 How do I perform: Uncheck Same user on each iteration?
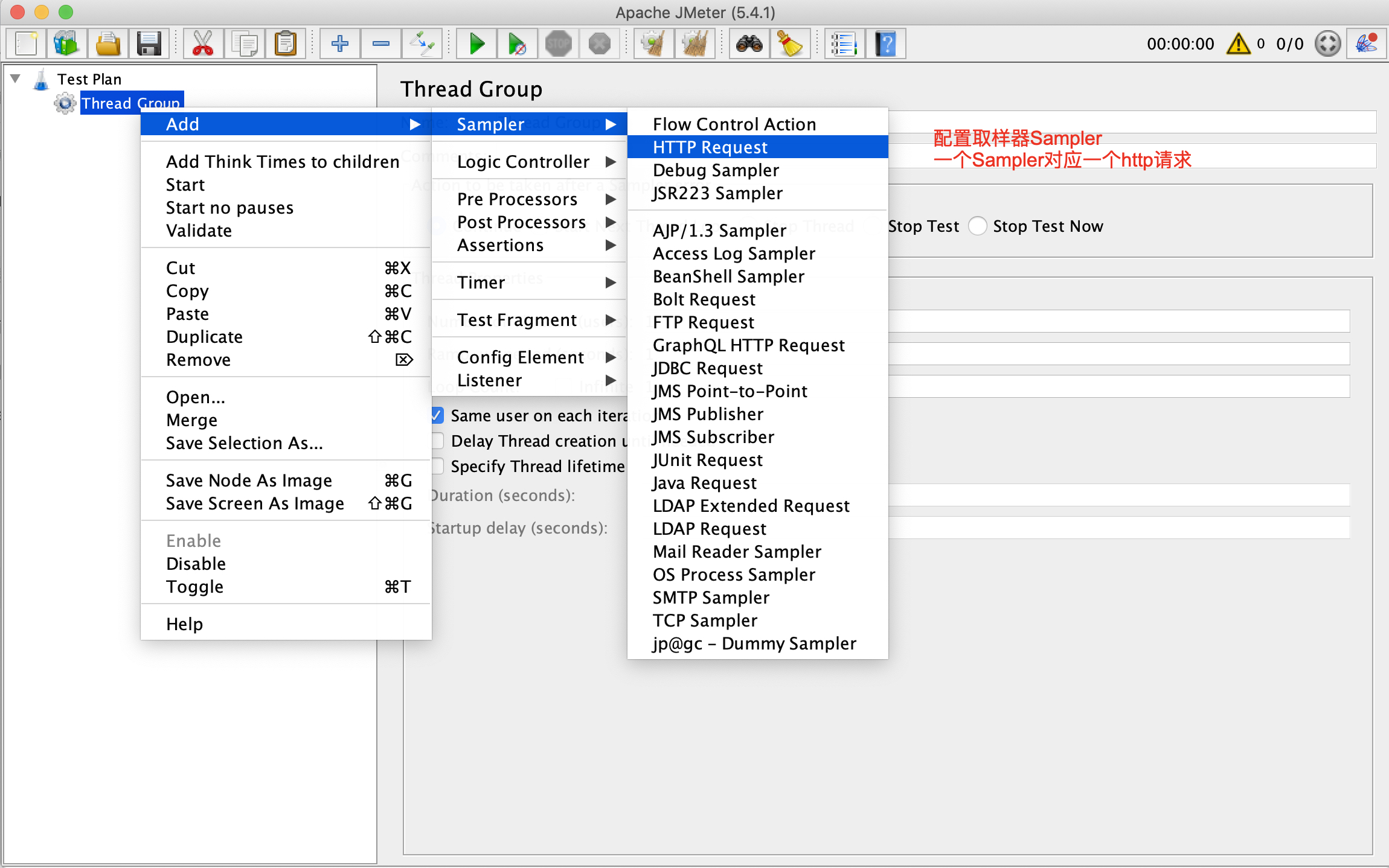click(x=437, y=415)
